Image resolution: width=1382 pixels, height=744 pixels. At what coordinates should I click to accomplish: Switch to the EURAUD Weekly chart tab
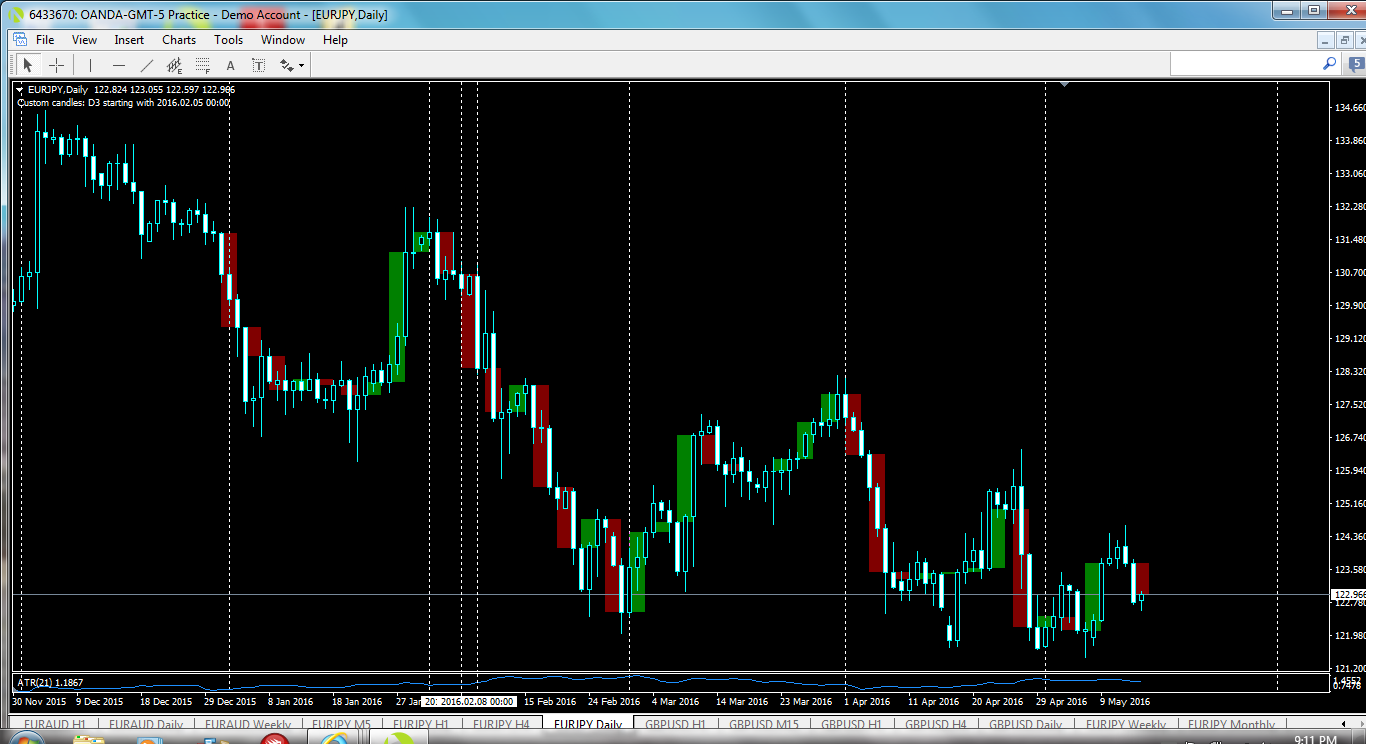pyautogui.click(x=247, y=725)
